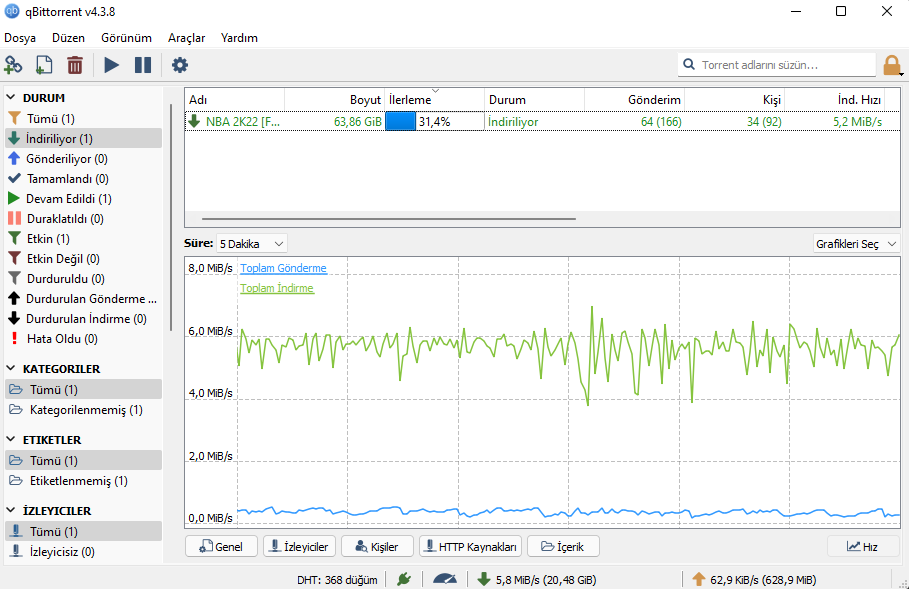The height and width of the screenshot is (589, 909).
Task: Collapse the KATEGORİLER section
Action: (x=10, y=368)
